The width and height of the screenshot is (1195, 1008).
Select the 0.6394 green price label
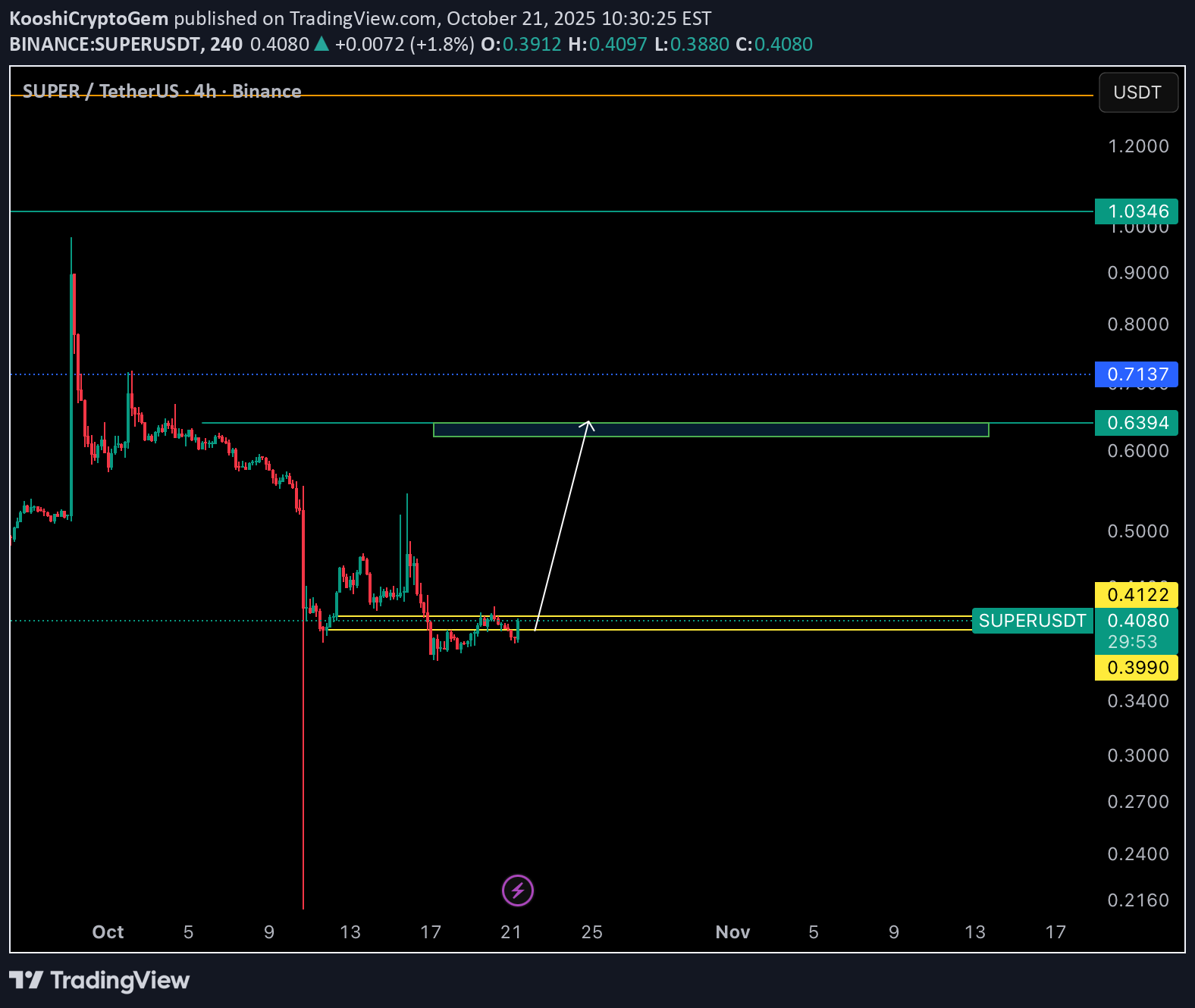1136,423
